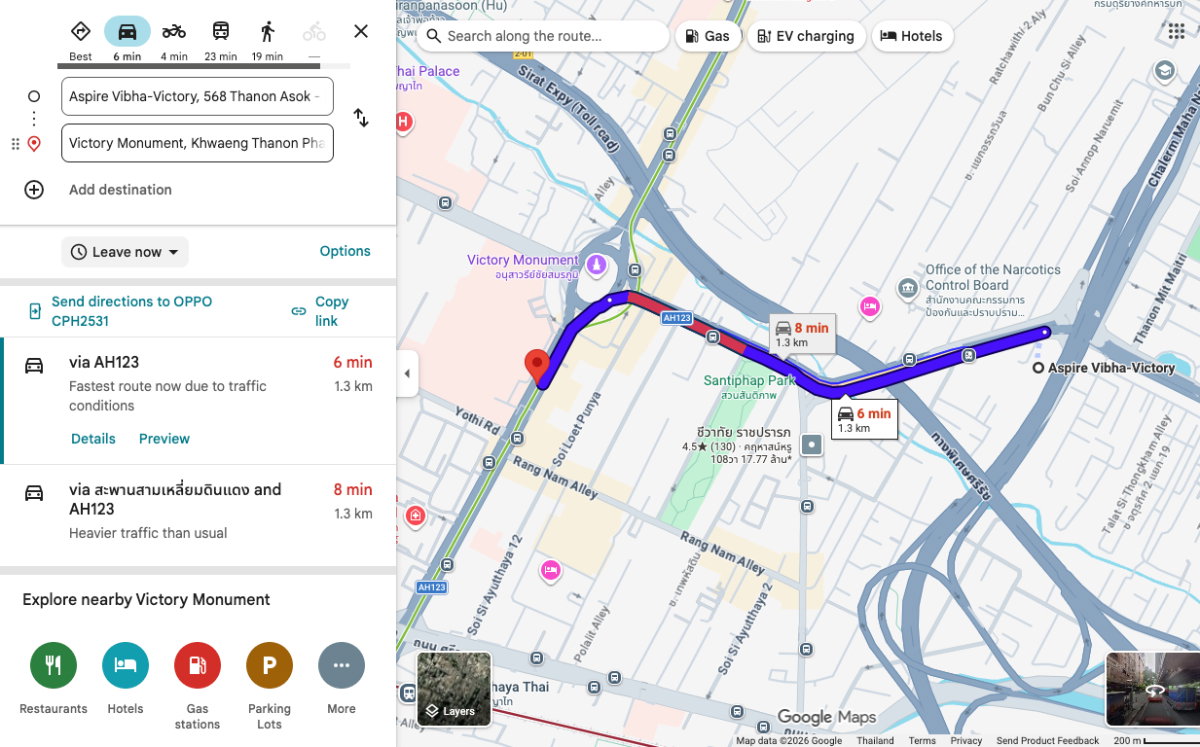Edit the Victory Monument destination field
The height and width of the screenshot is (747, 1200).
(197, 143)
